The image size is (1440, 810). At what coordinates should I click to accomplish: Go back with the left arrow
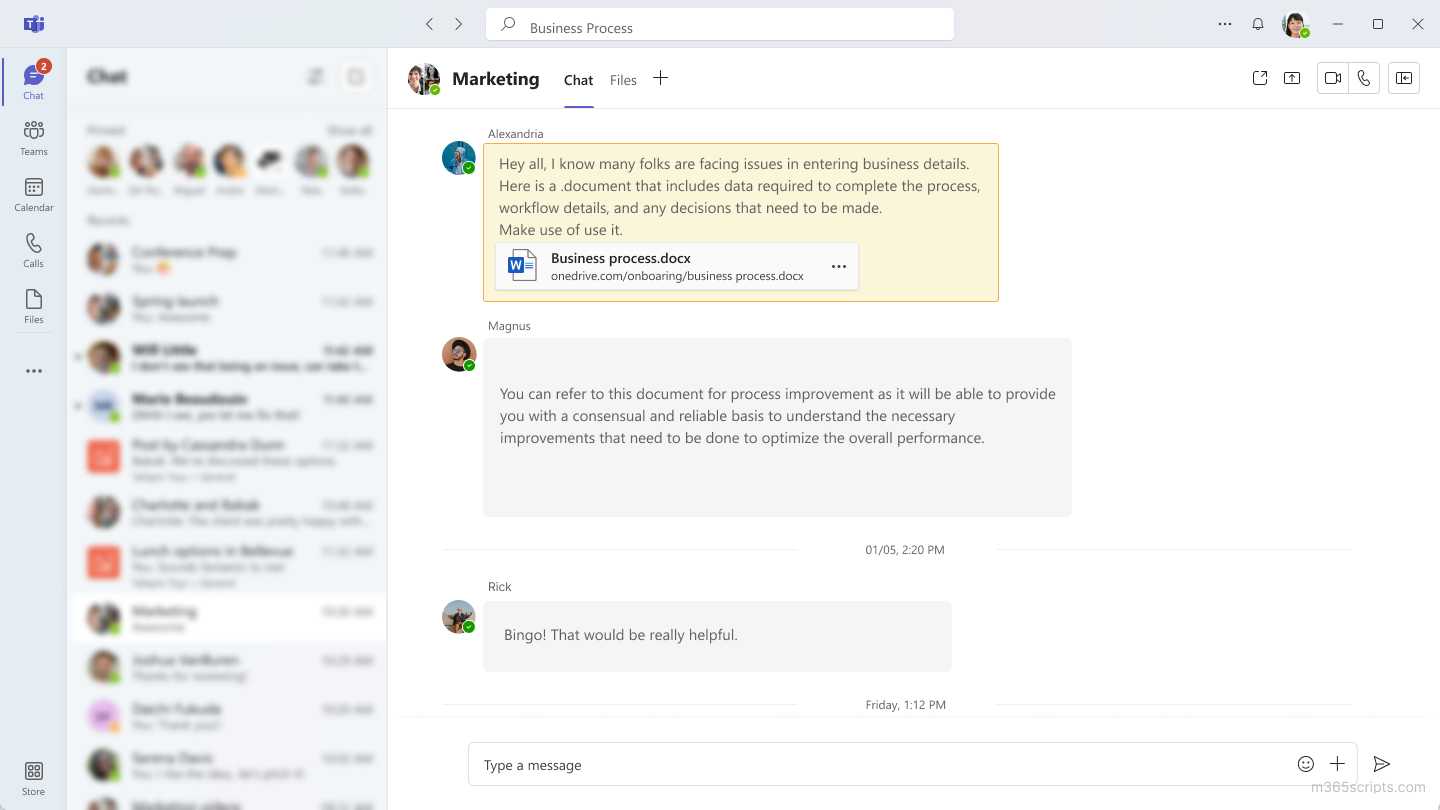(x=429, y=24)
